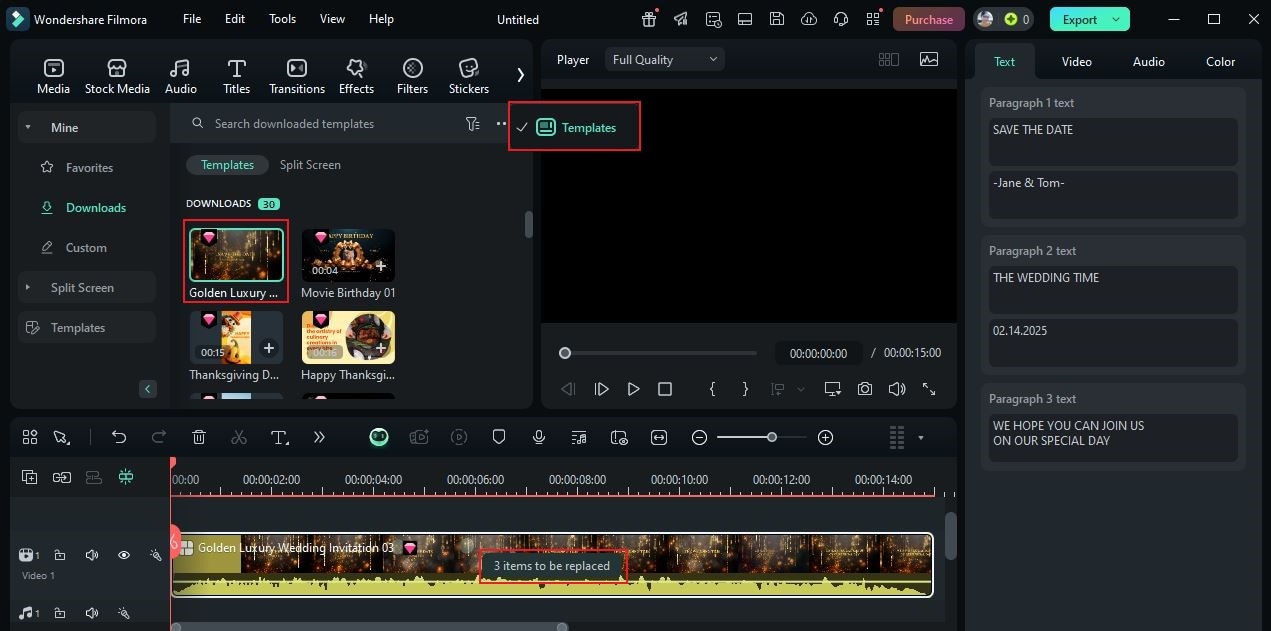Open track layout options dropdown arrow

coord(920,437)
